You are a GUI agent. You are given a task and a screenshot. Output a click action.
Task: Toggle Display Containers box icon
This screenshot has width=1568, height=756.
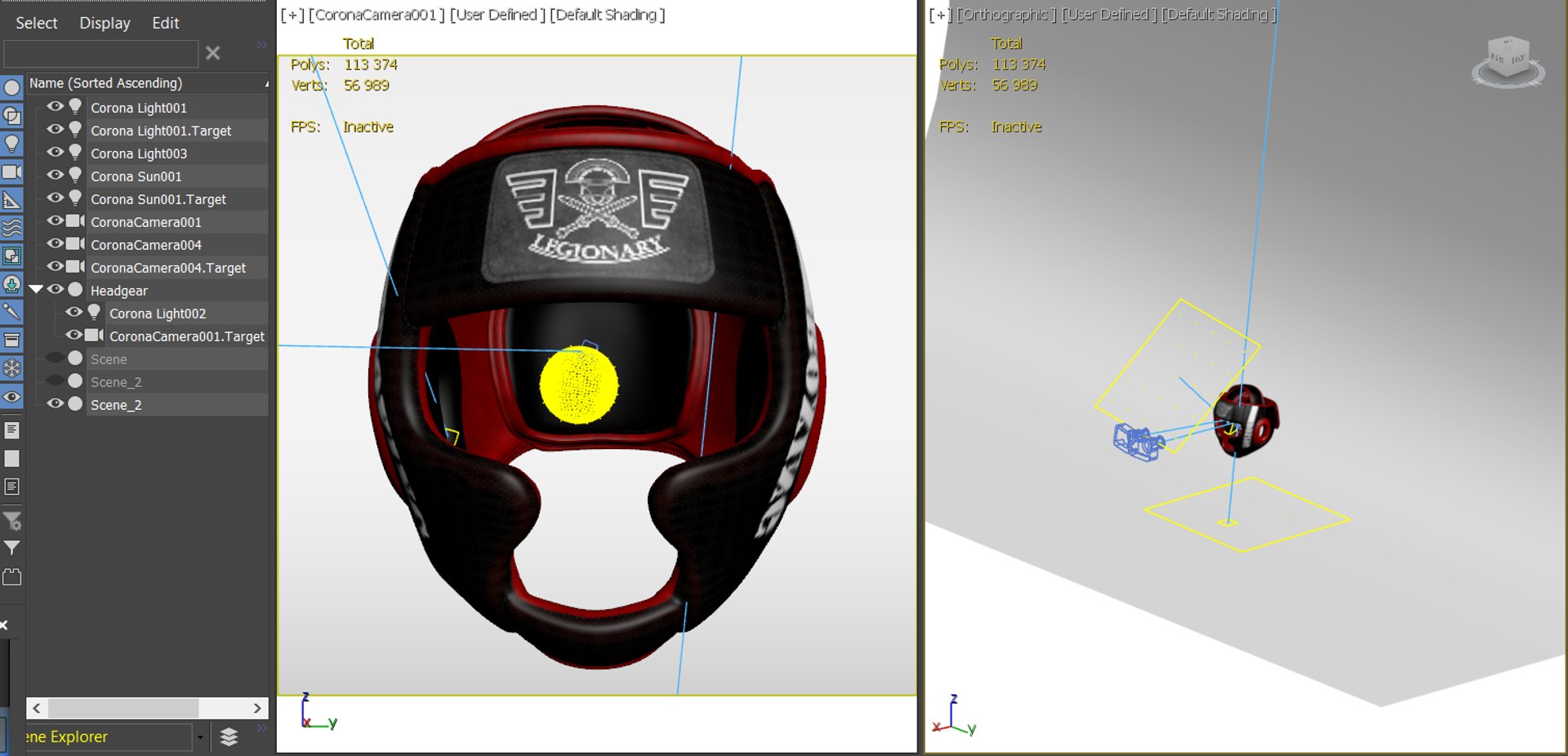click(11, 340)
